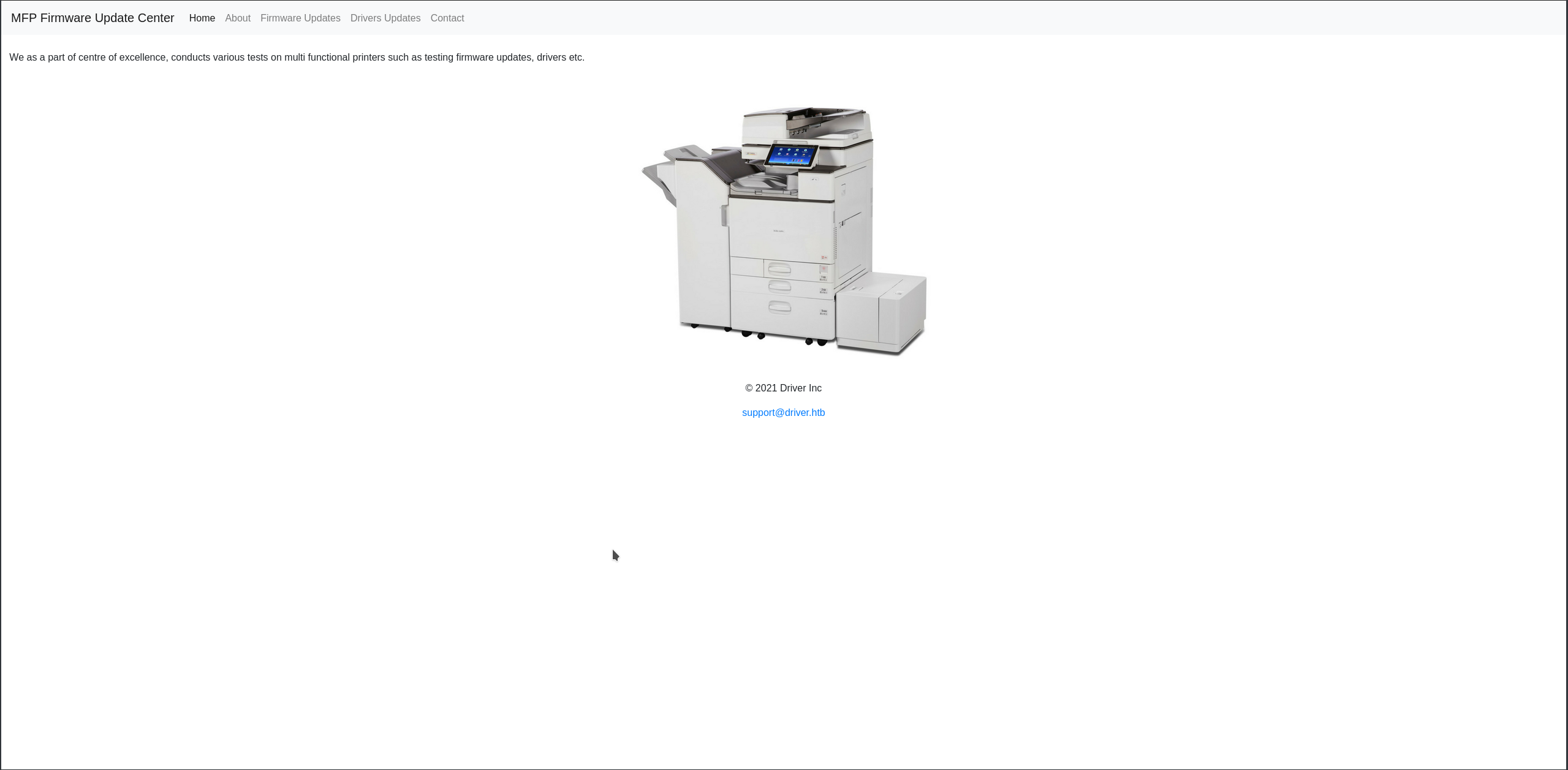
Task: Navigate to Drivers Updates
Action: [385, 18]
